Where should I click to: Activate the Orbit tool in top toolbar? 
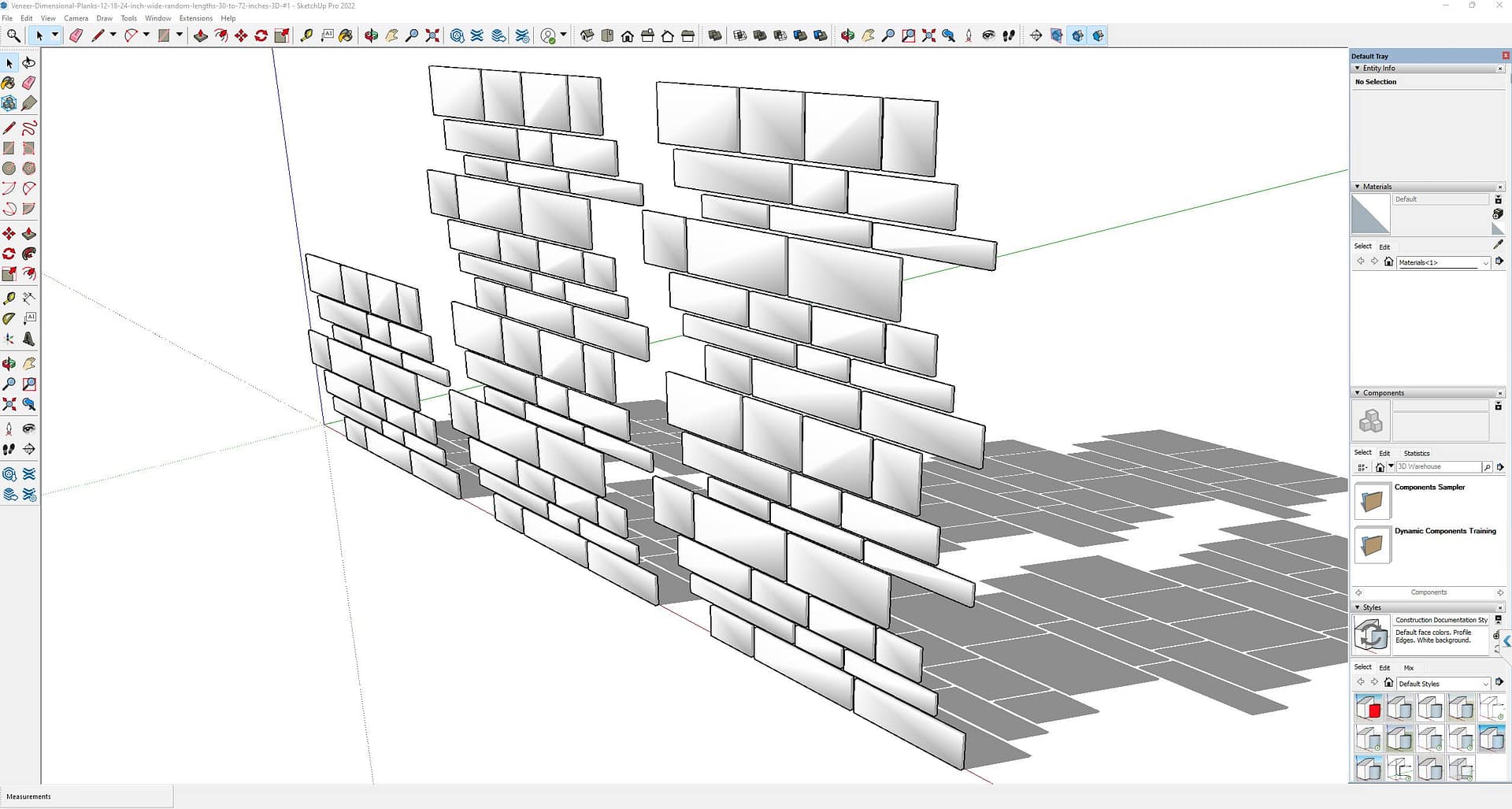(371, 35)
